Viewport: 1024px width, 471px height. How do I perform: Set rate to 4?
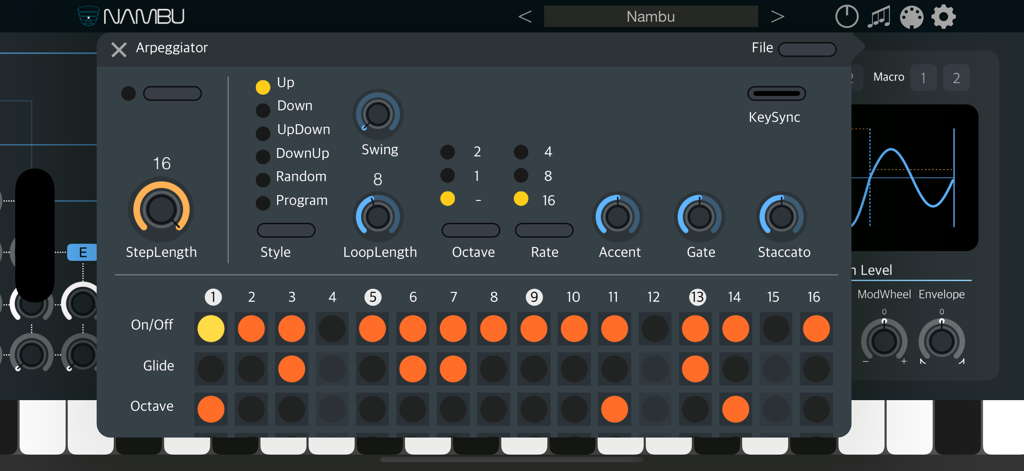(x=520, y=152)
